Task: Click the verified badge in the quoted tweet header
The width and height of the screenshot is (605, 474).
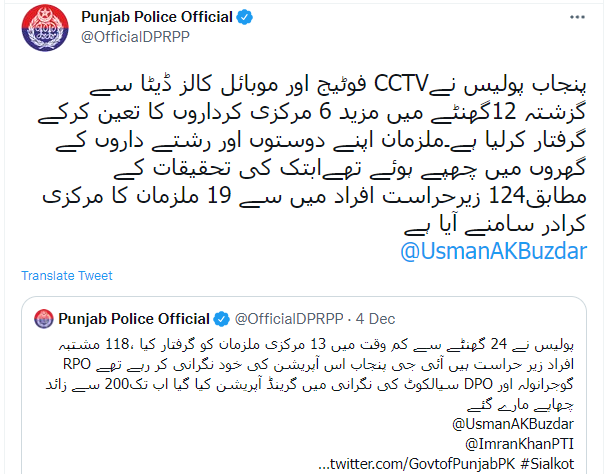Action: pyautogui.click(x=221, y=319)
